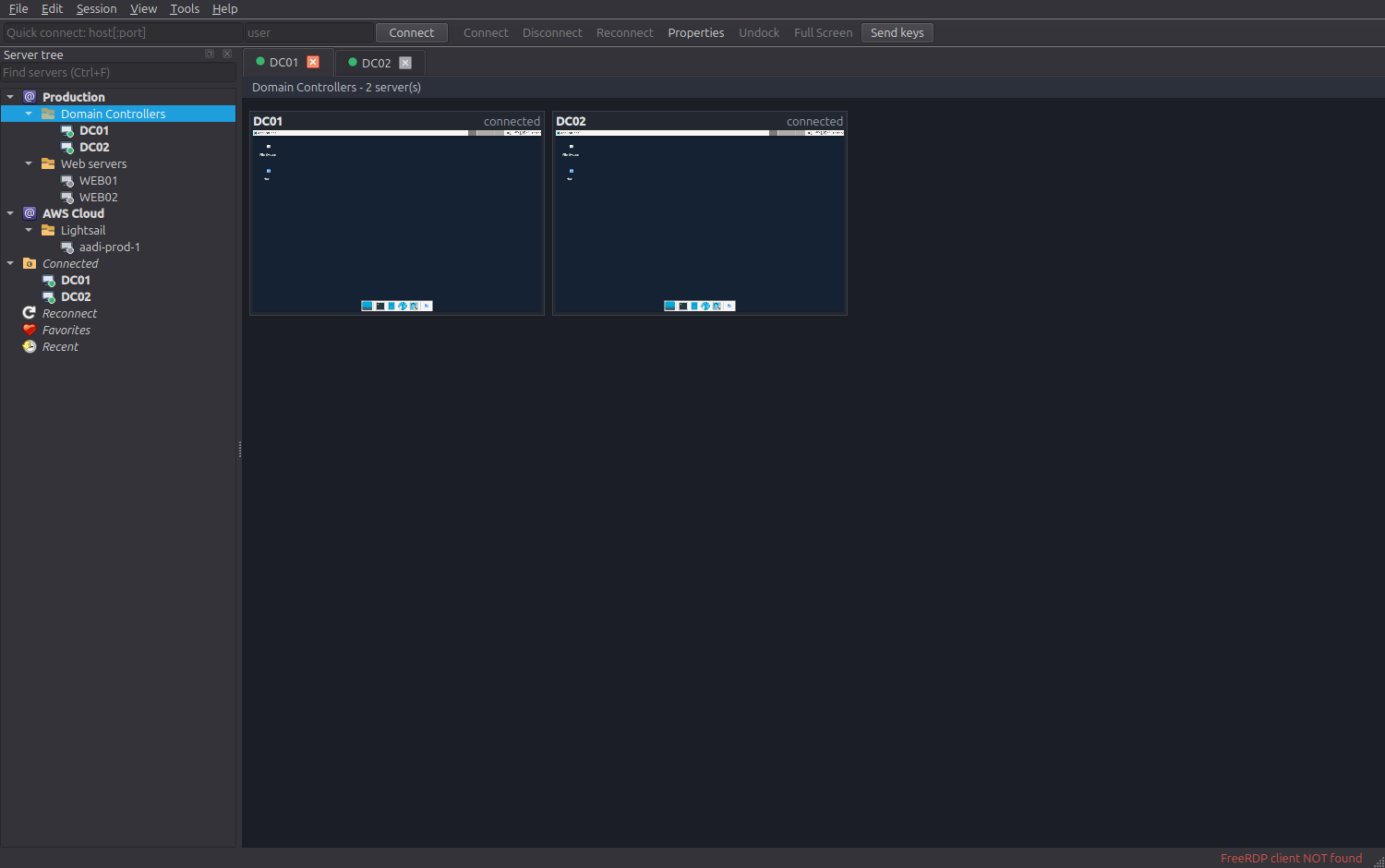The width and height of the screenshot is (1385, 868).
Task: Click the AWS Cloud group icon
Action: tap(30, 213)
